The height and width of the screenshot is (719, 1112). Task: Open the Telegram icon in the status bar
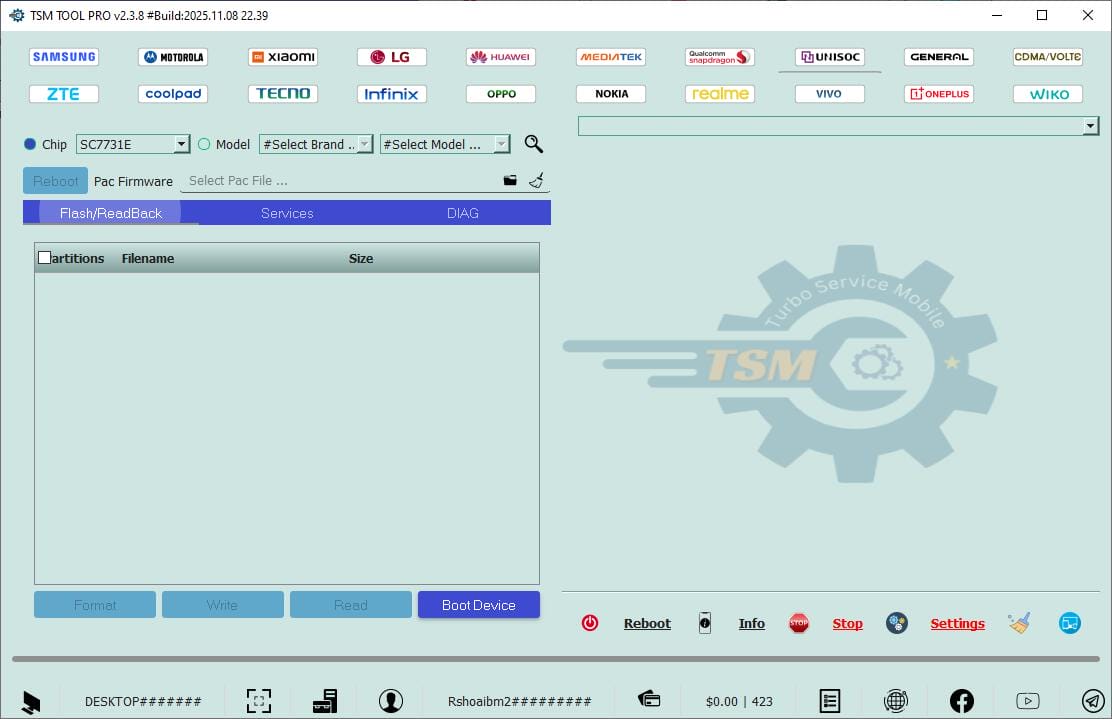coord(1091,700)
